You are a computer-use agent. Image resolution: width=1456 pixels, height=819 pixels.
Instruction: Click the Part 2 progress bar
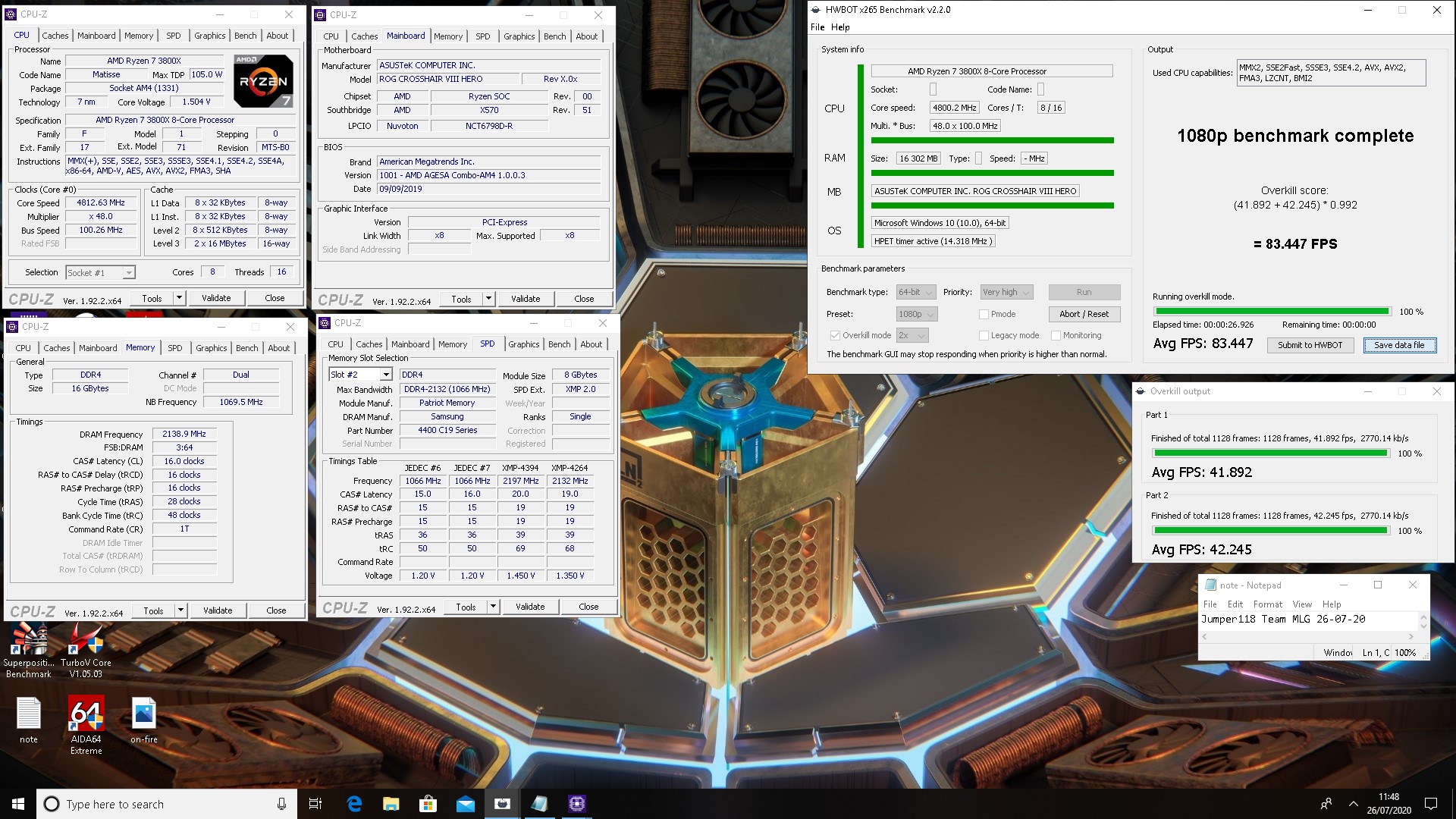(x=1270, y=531)
